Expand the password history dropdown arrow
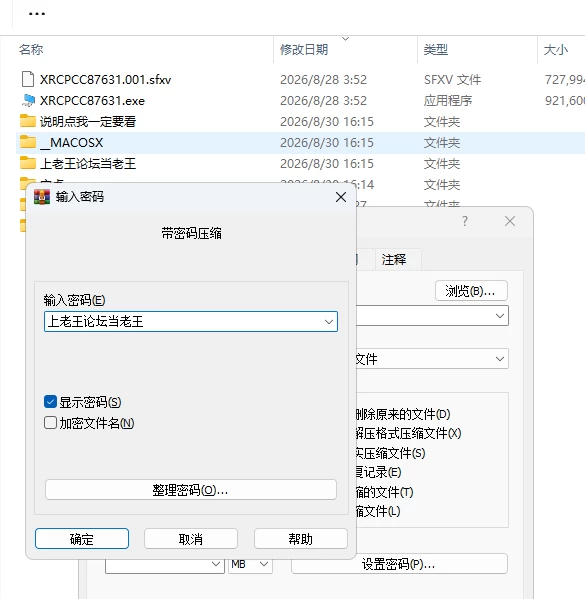 pos(329,322)
